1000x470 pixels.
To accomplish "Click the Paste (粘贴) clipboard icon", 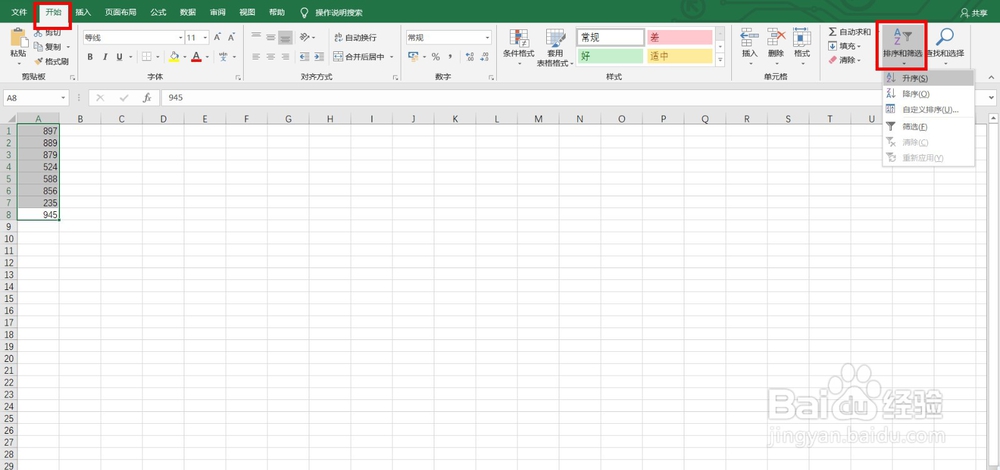I will [x=18, y=38].
